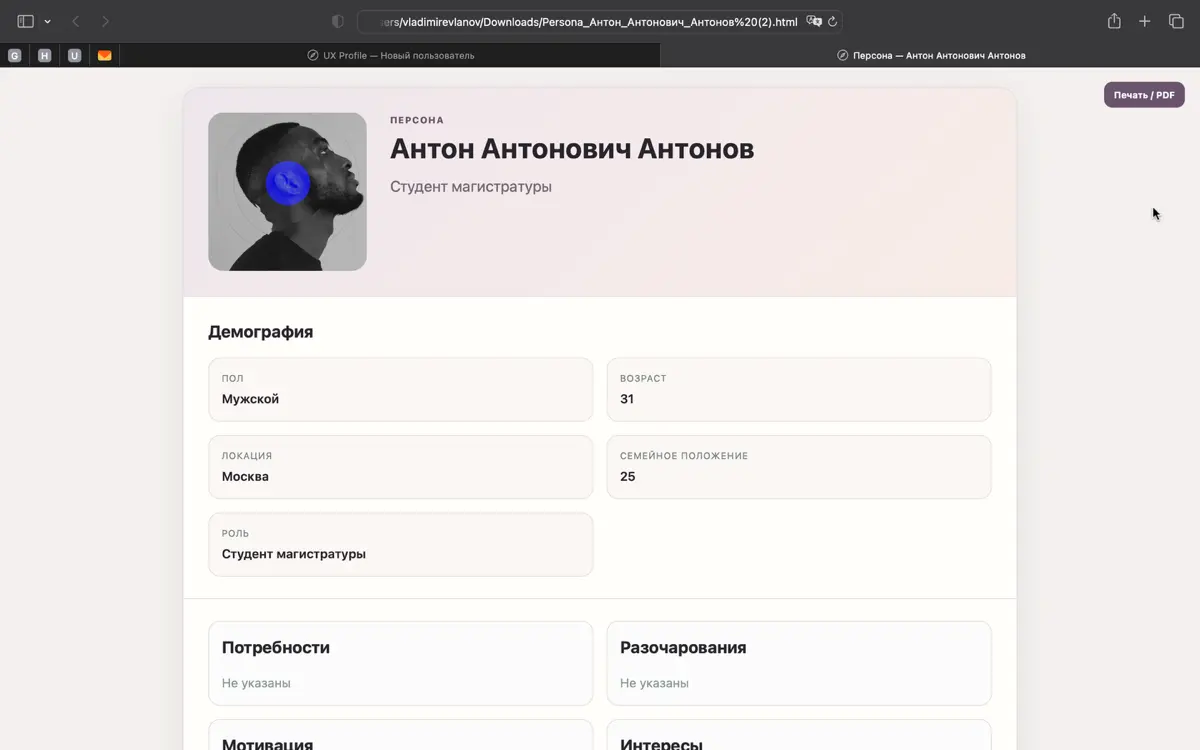Click the age value 31

[x=627, y=399]
